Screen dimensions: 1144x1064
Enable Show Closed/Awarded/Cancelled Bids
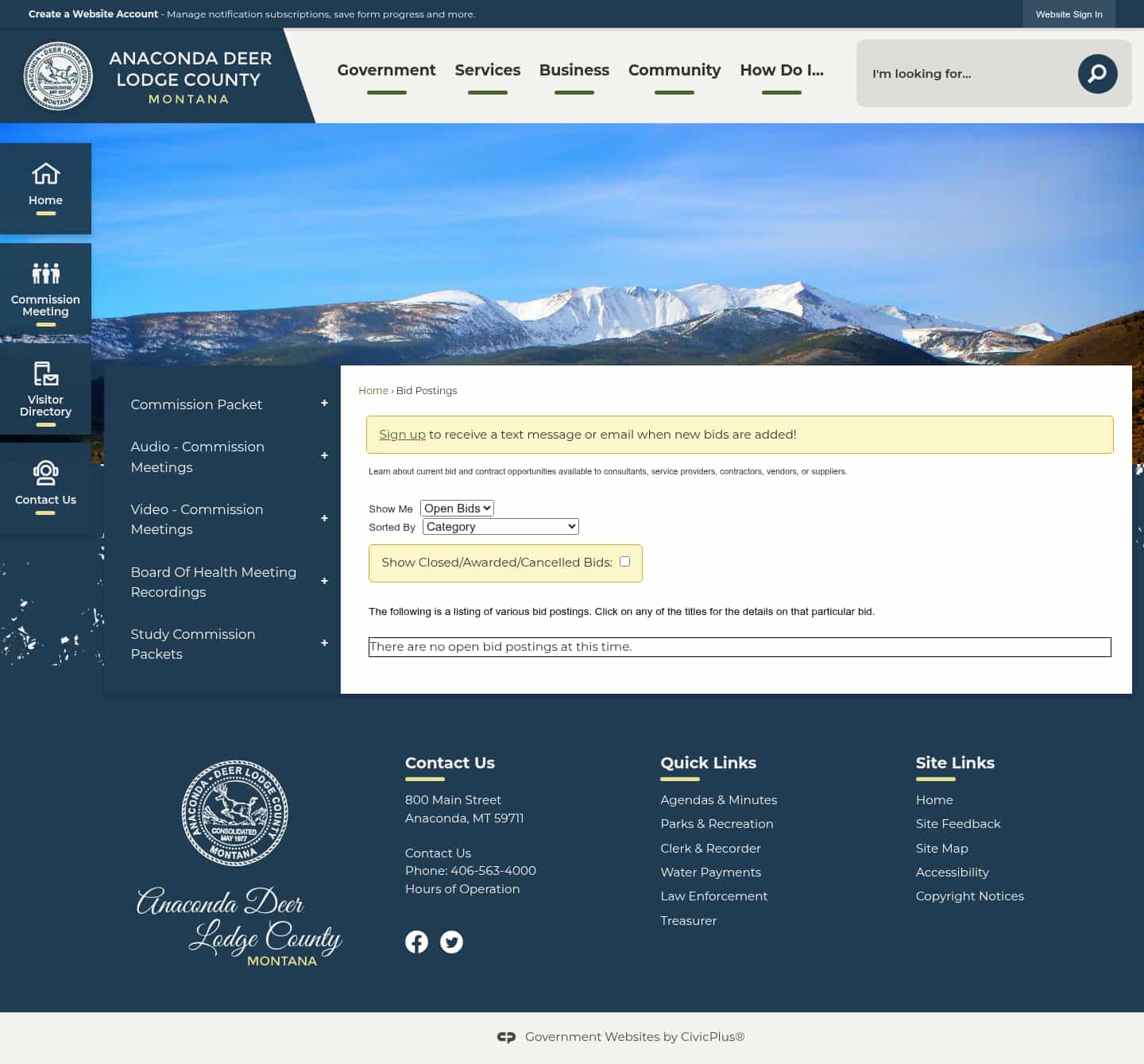point(624,561)
